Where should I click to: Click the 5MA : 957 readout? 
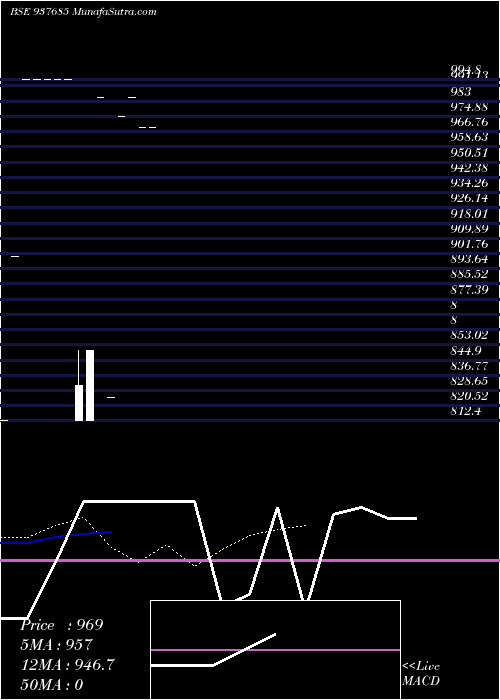[x=57, y=645]
